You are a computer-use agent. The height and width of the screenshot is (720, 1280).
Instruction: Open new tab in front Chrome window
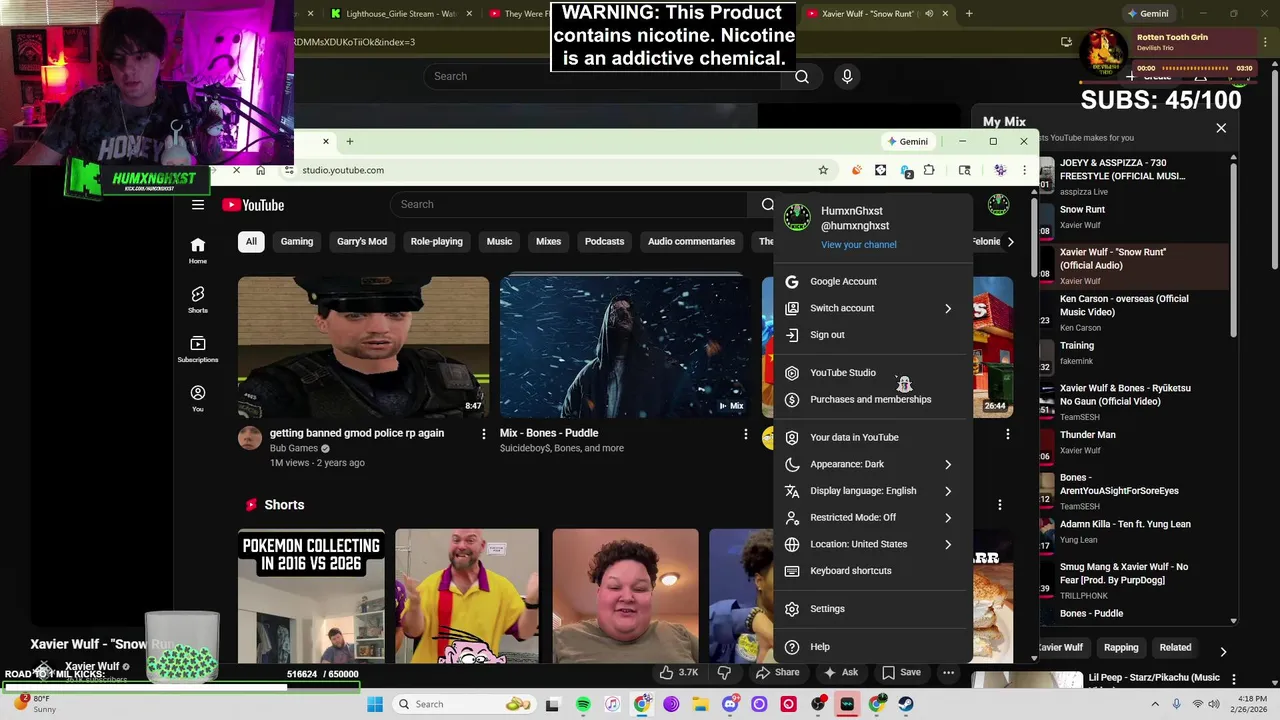point(350,141)
